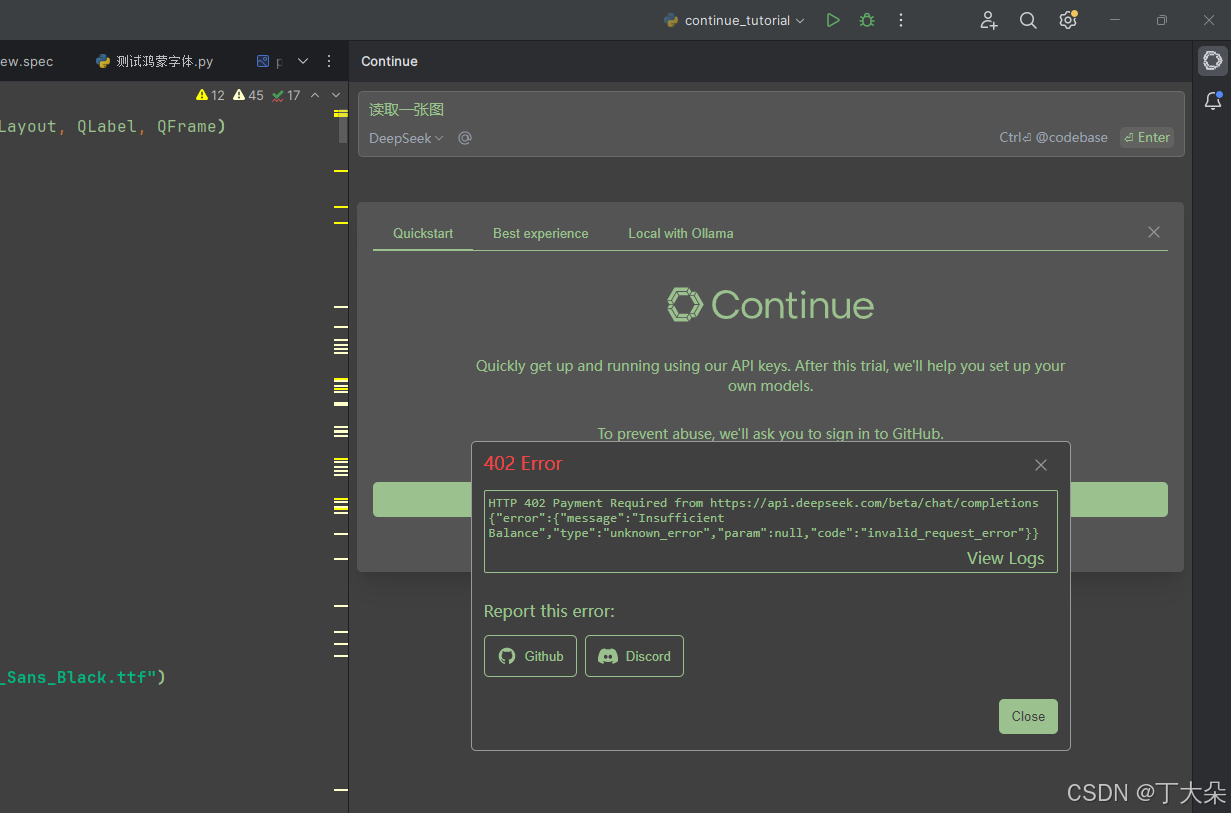This screenshot has height=813, width=1231.
Task: Open the DeepSeek model selector
Action: coord(406,138)
